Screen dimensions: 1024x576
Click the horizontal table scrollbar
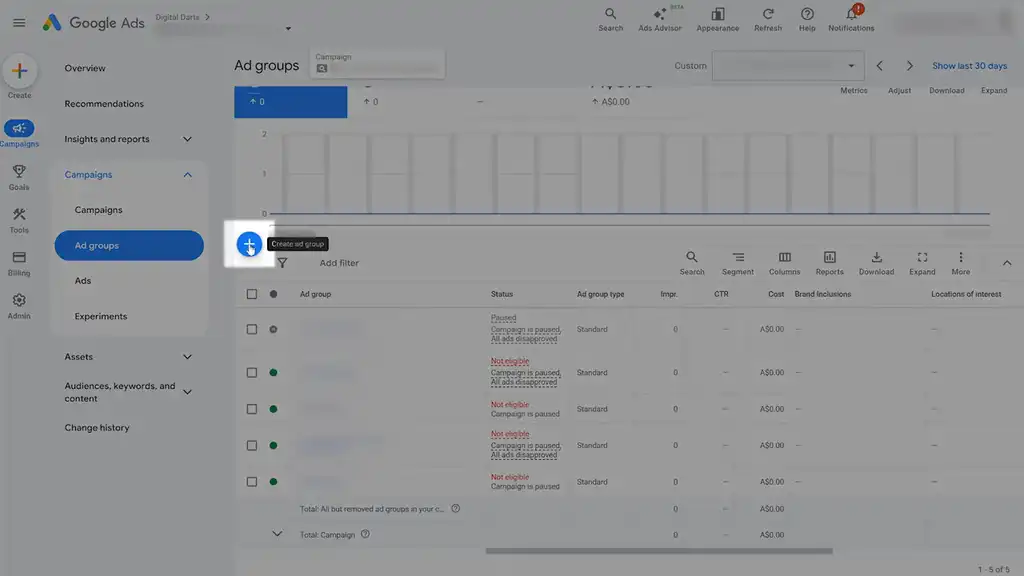click(659, 551)
